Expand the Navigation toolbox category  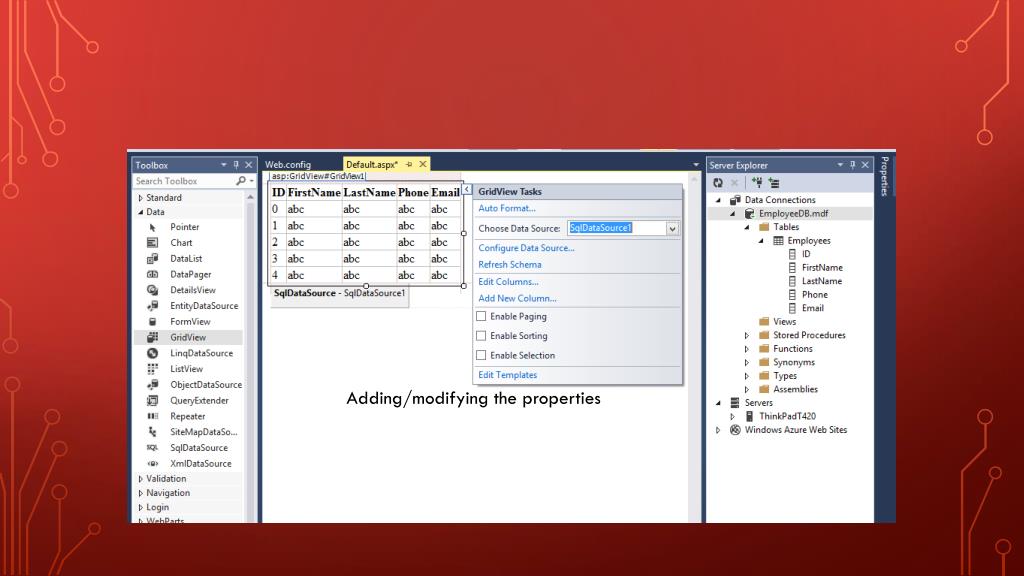tap(140, 493)
